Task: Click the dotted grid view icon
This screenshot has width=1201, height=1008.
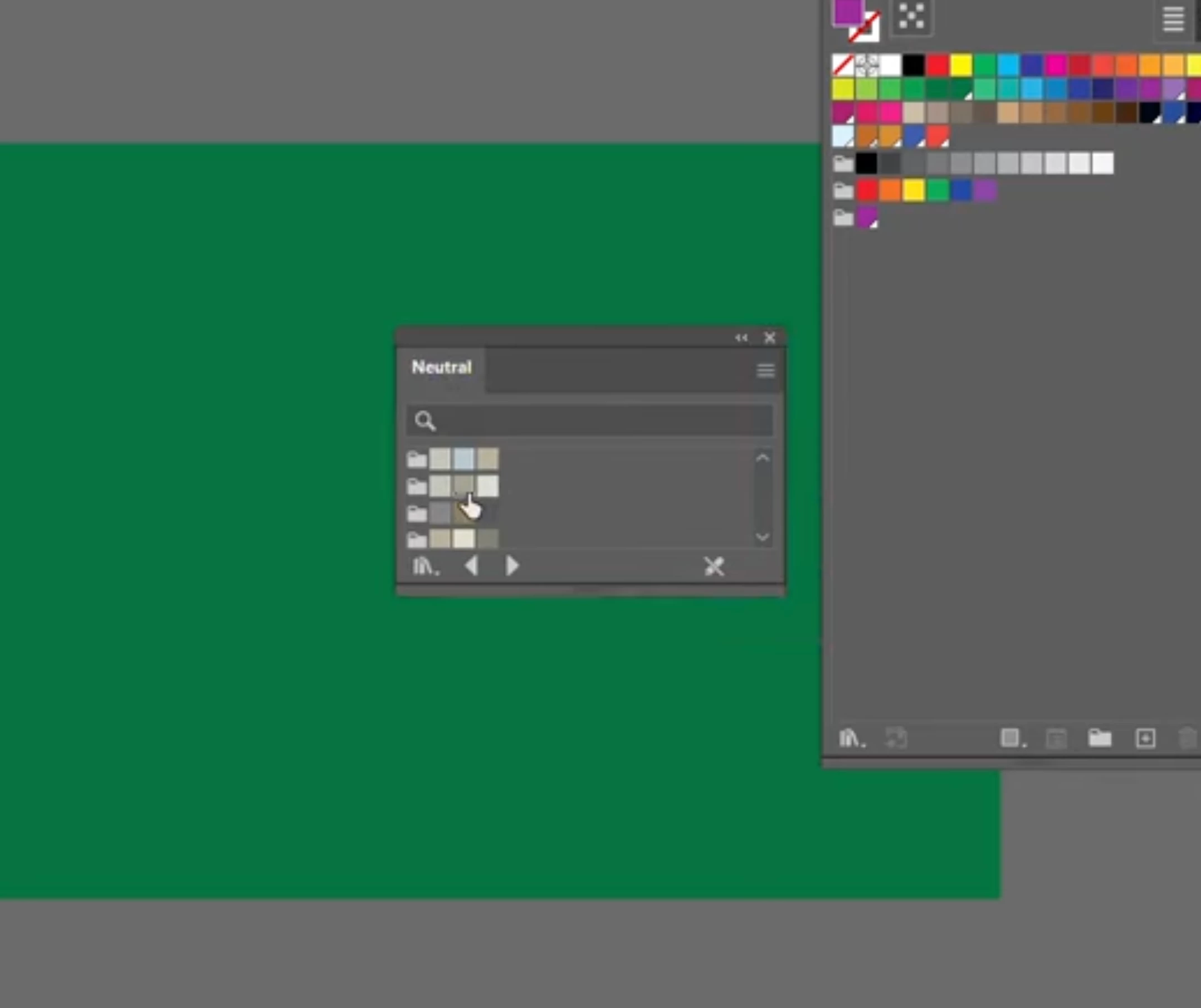Action: pyautogui.click(x=912, y=16)
